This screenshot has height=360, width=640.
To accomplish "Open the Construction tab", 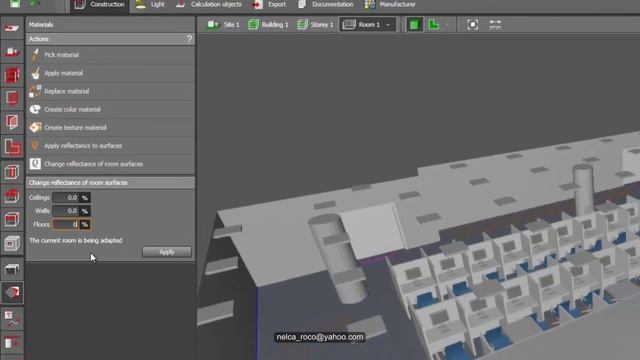I will [x=100, y=5].
